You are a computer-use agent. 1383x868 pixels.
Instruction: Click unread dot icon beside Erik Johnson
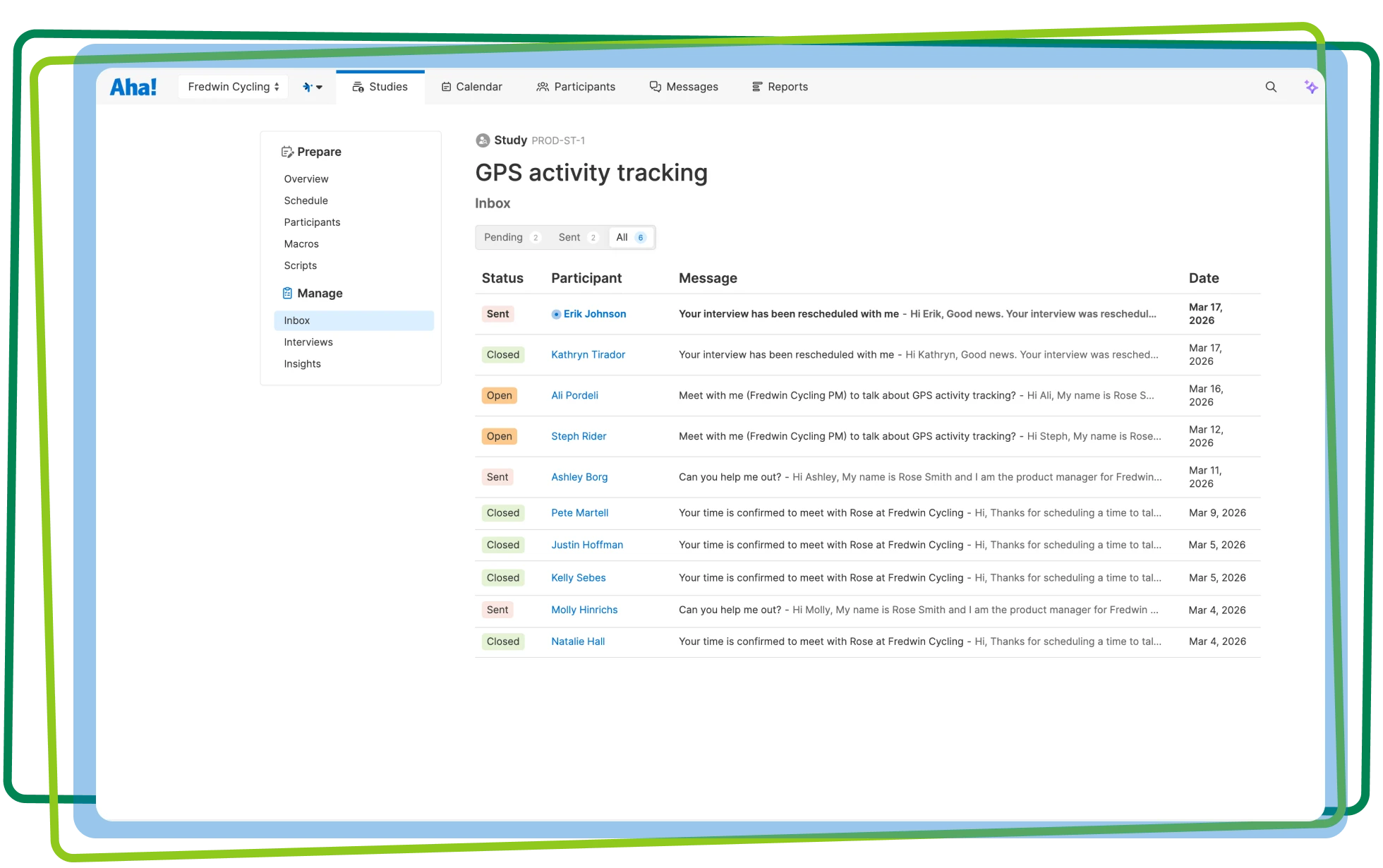556,314
